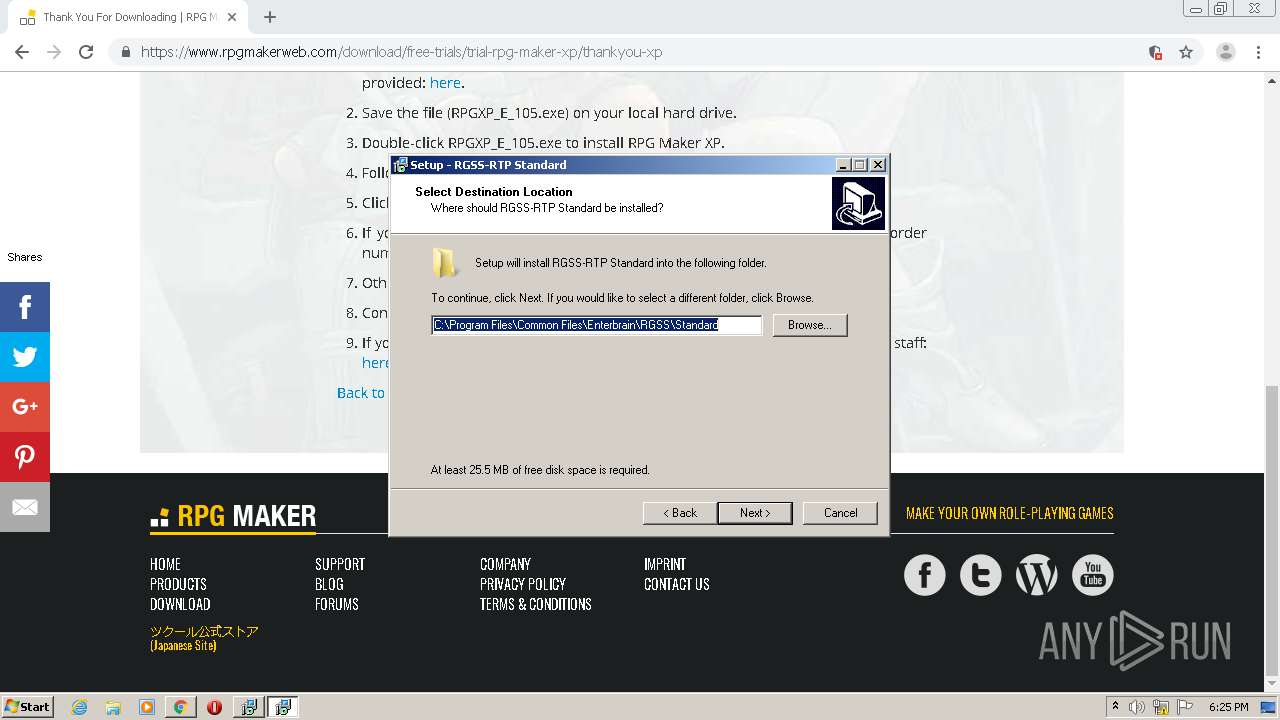This screenshot has height=720, width=1280.
Task: Open the DOWNLOAD footer link
Action: [180, 604]
